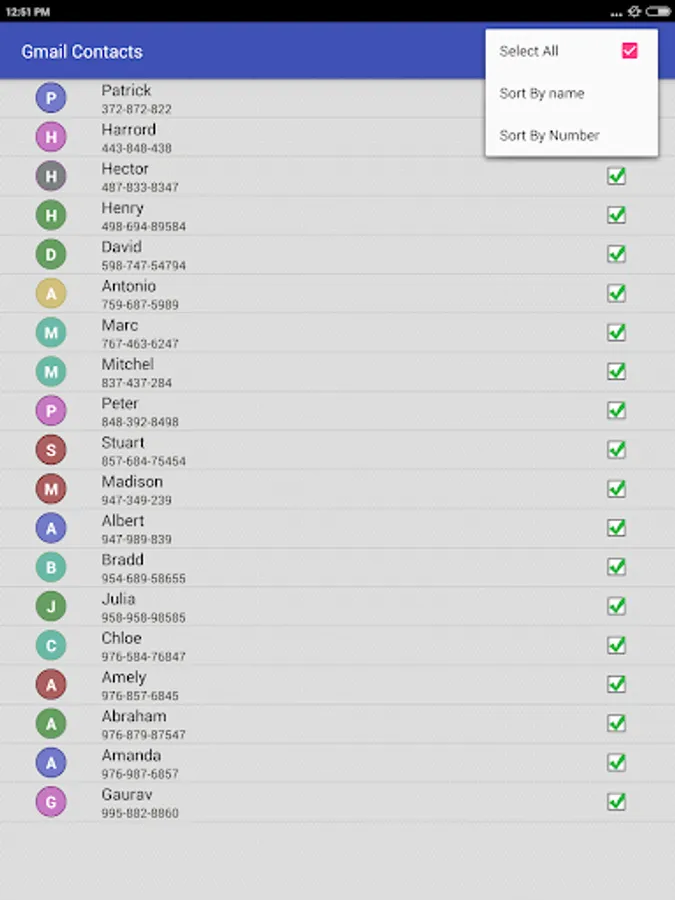Viewport: 675px width, 900px height.
Task: Tap the Amanda contact name
Action: (x=131, y=755)
